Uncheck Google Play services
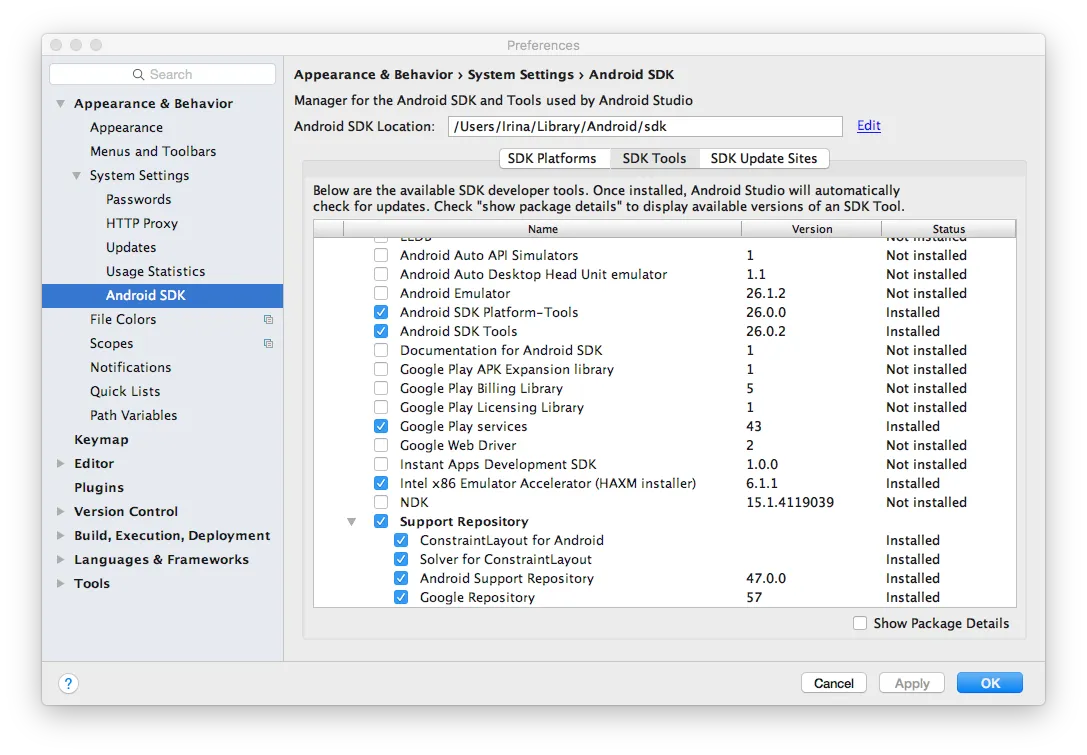The image size is (1087, 755). [x=381, y=426]
